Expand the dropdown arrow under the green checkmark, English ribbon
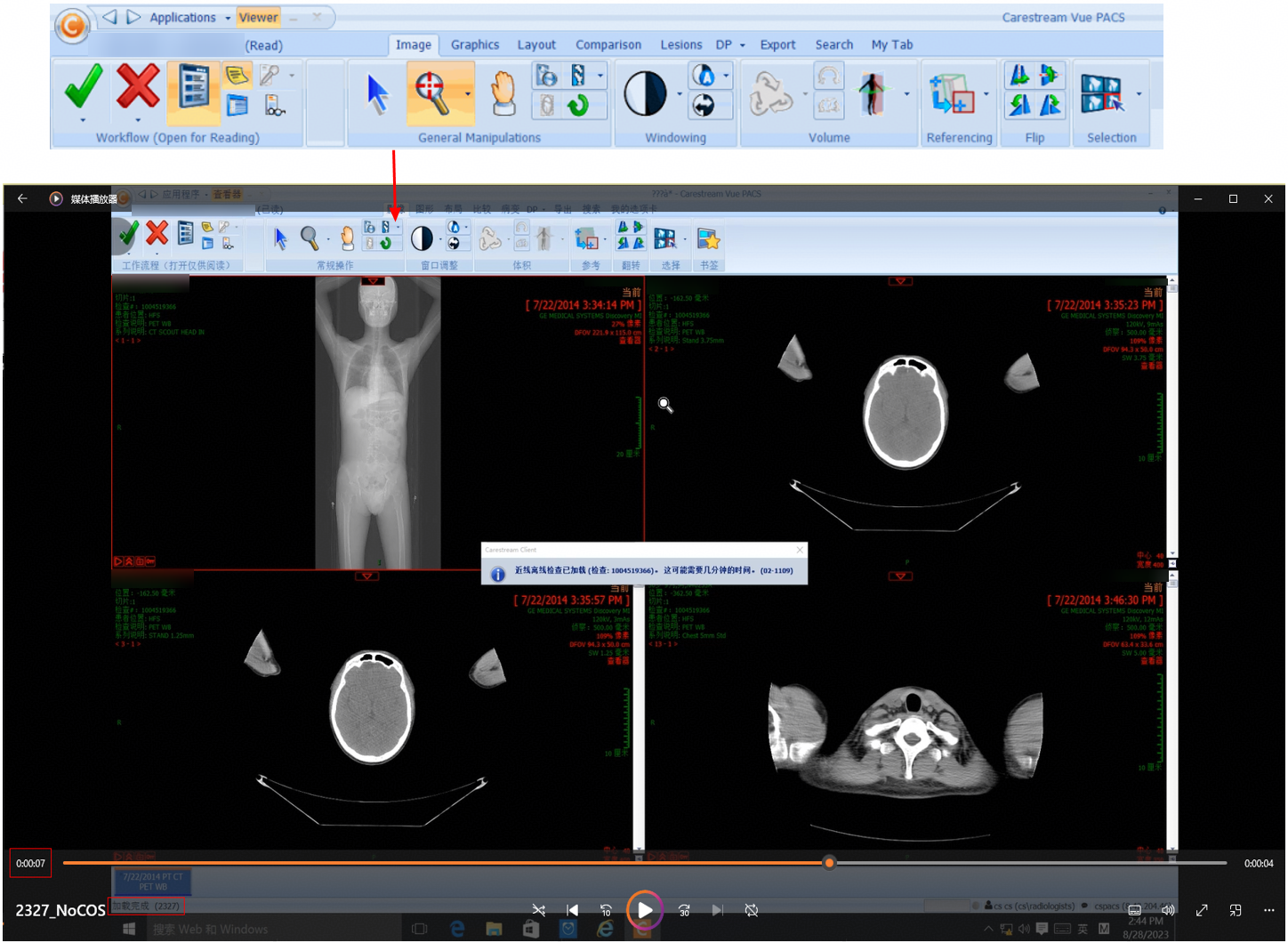 (x=83, y=120)
